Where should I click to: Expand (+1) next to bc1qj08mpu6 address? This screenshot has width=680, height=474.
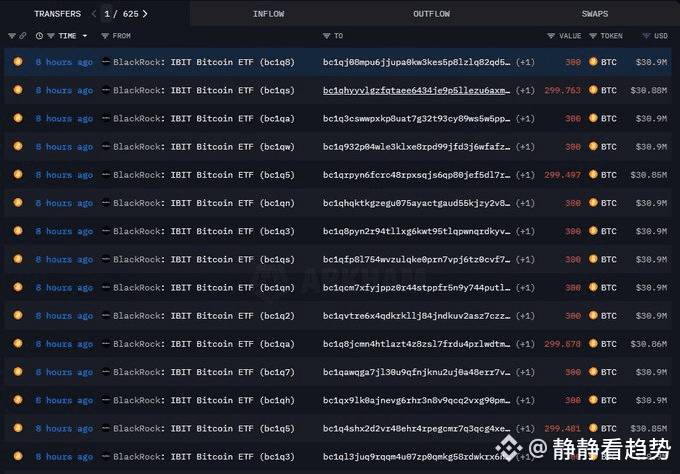[x=526, y=62]
